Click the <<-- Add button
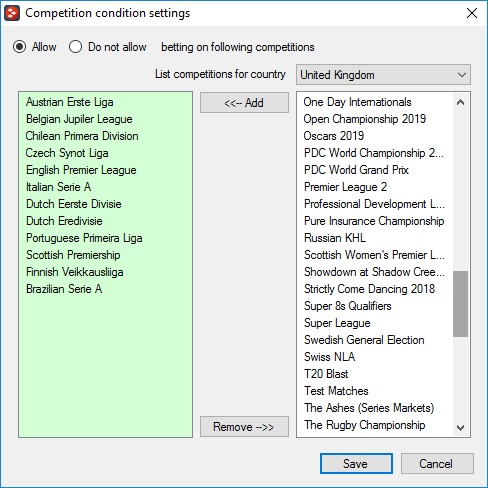The height and width of the screenshot is (488, 488). [x=244, y=103]
